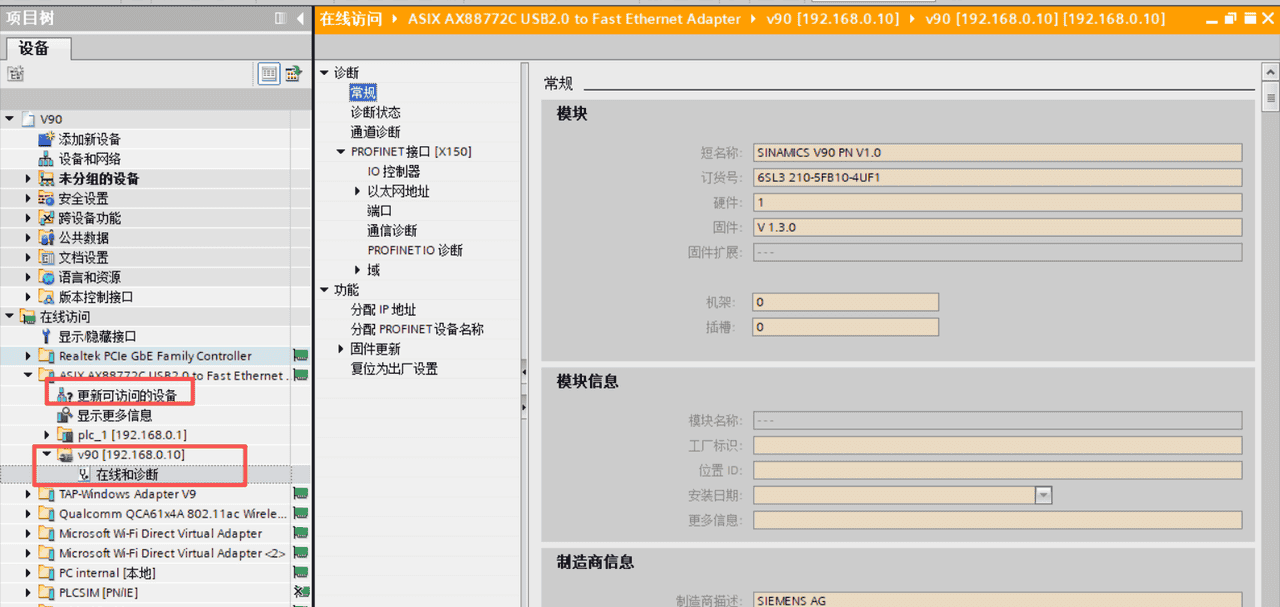This screenshot has height=607, width=1280.
Task: Collapse project tree using left arrow toggle
Action: [x=301, y=17]
